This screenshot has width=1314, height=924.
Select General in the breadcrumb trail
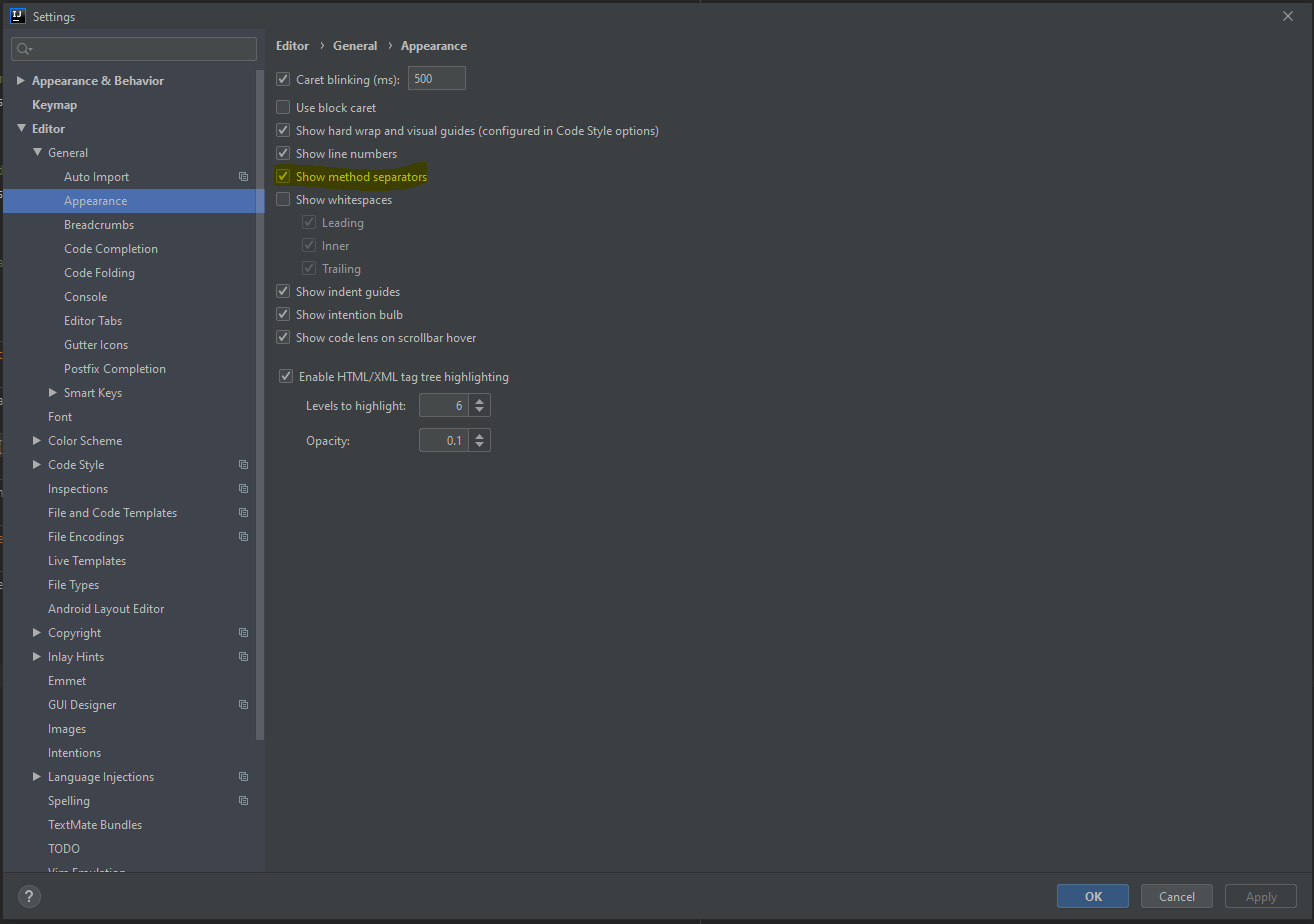pos(355,45)
